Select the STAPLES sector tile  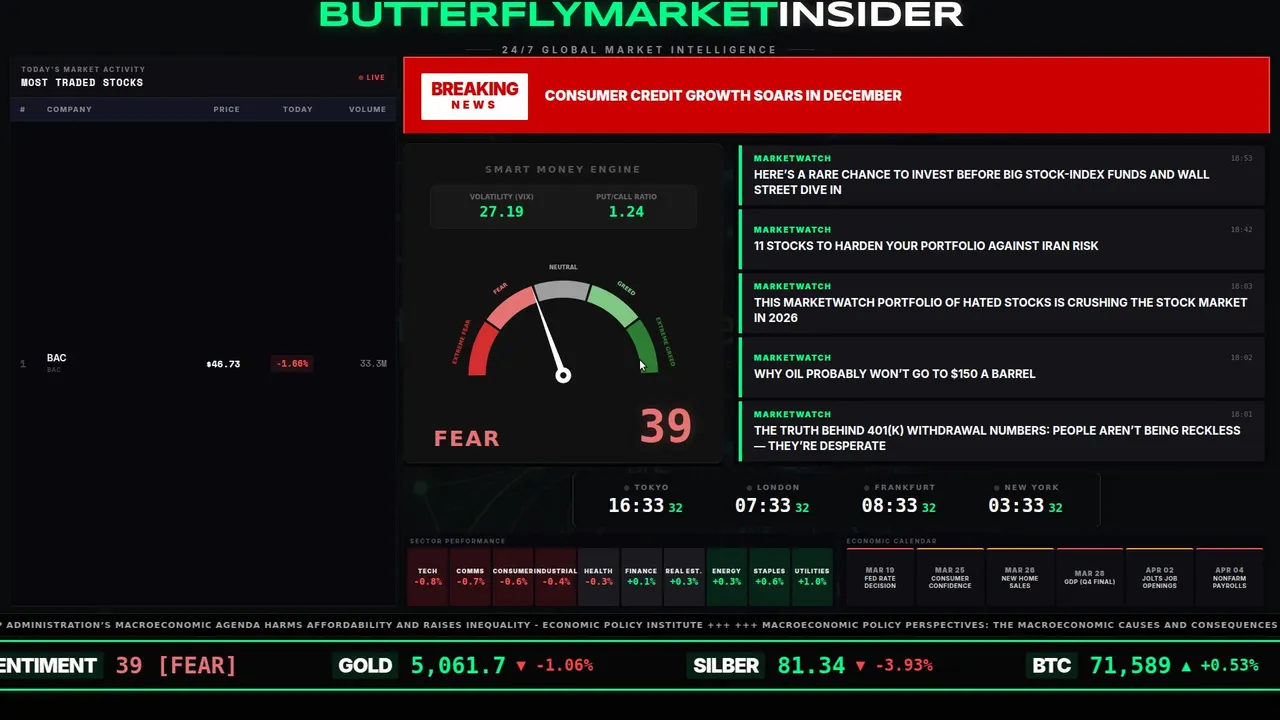pos(769,577)
